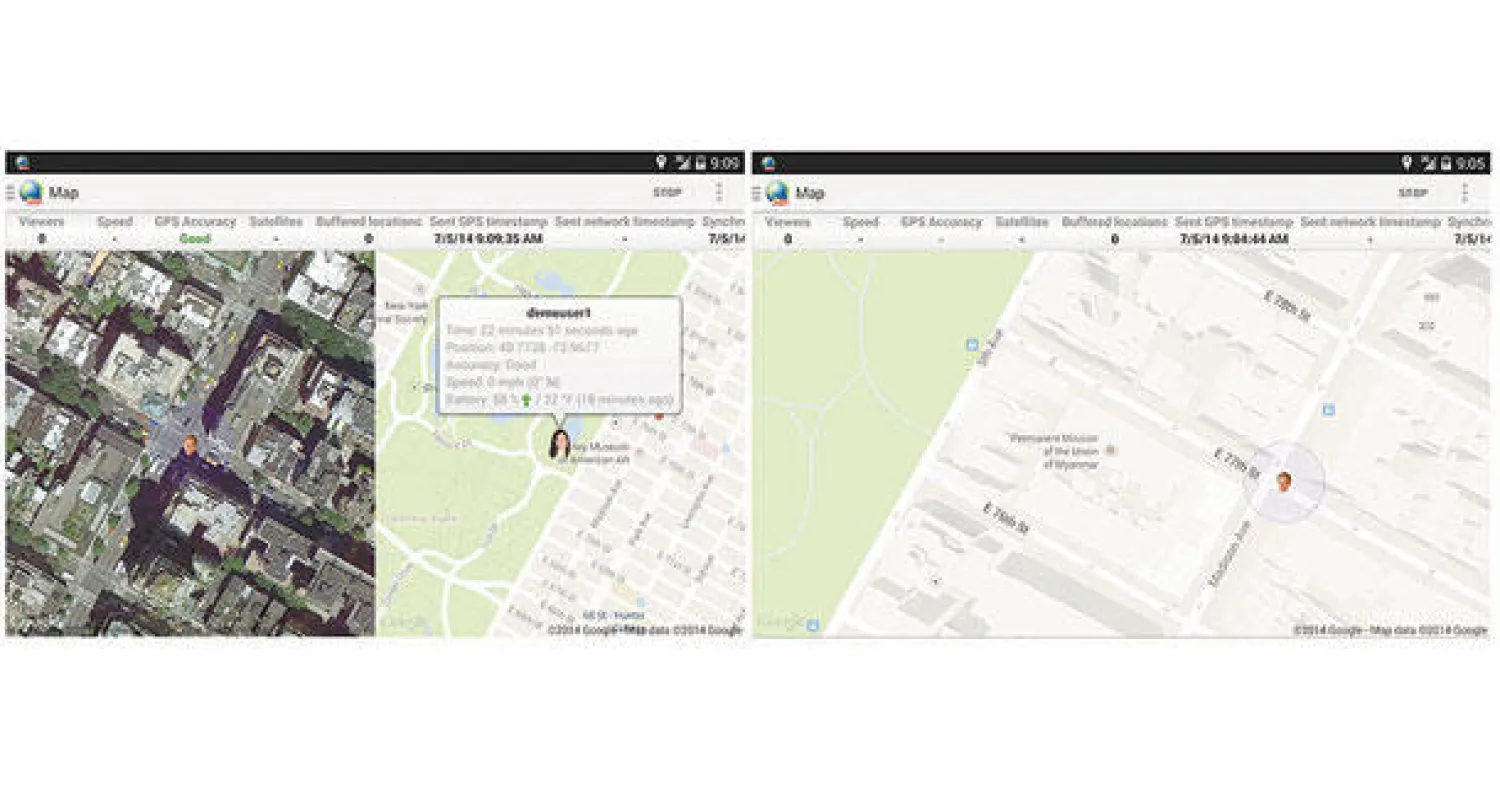The width and height of the screenshot is (1500, 811).
Task: Open the overflow menu in right screen
Action: [1464, 193]
